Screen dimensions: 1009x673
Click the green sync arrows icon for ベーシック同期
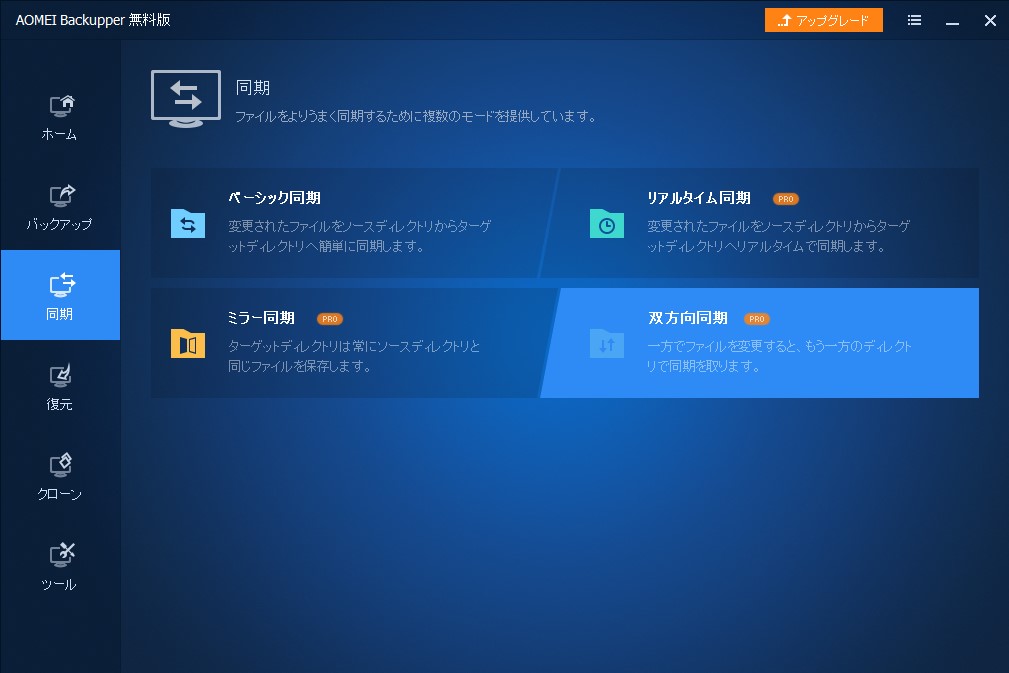(x=188, y=223)
